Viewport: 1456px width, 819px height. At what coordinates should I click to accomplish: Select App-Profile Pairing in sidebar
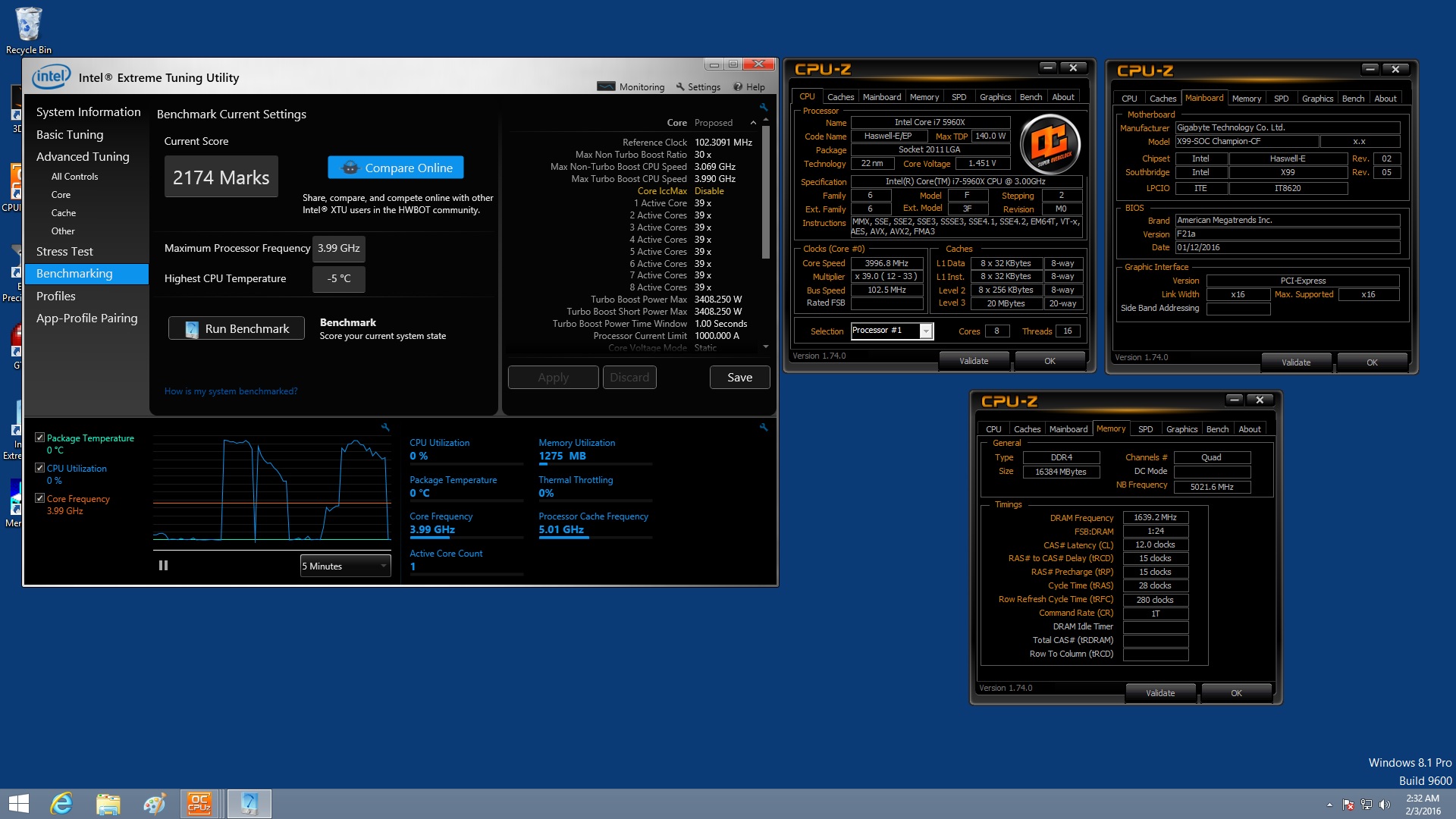(x=87, y=318)
